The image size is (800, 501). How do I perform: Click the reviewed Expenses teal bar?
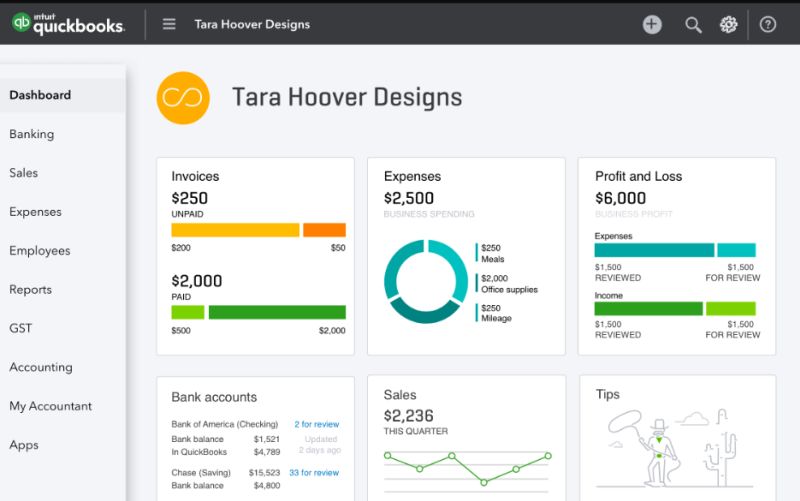[x=654, y=250]
